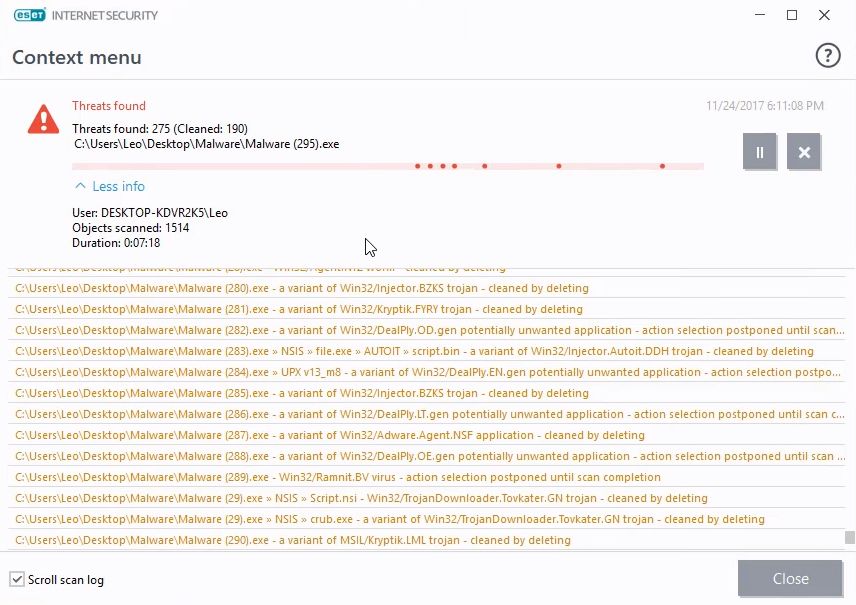Viewport: 856px width, 605px height.
Task: Click the scan log scrollbar thumb
Action: click(x=849, y=537)
